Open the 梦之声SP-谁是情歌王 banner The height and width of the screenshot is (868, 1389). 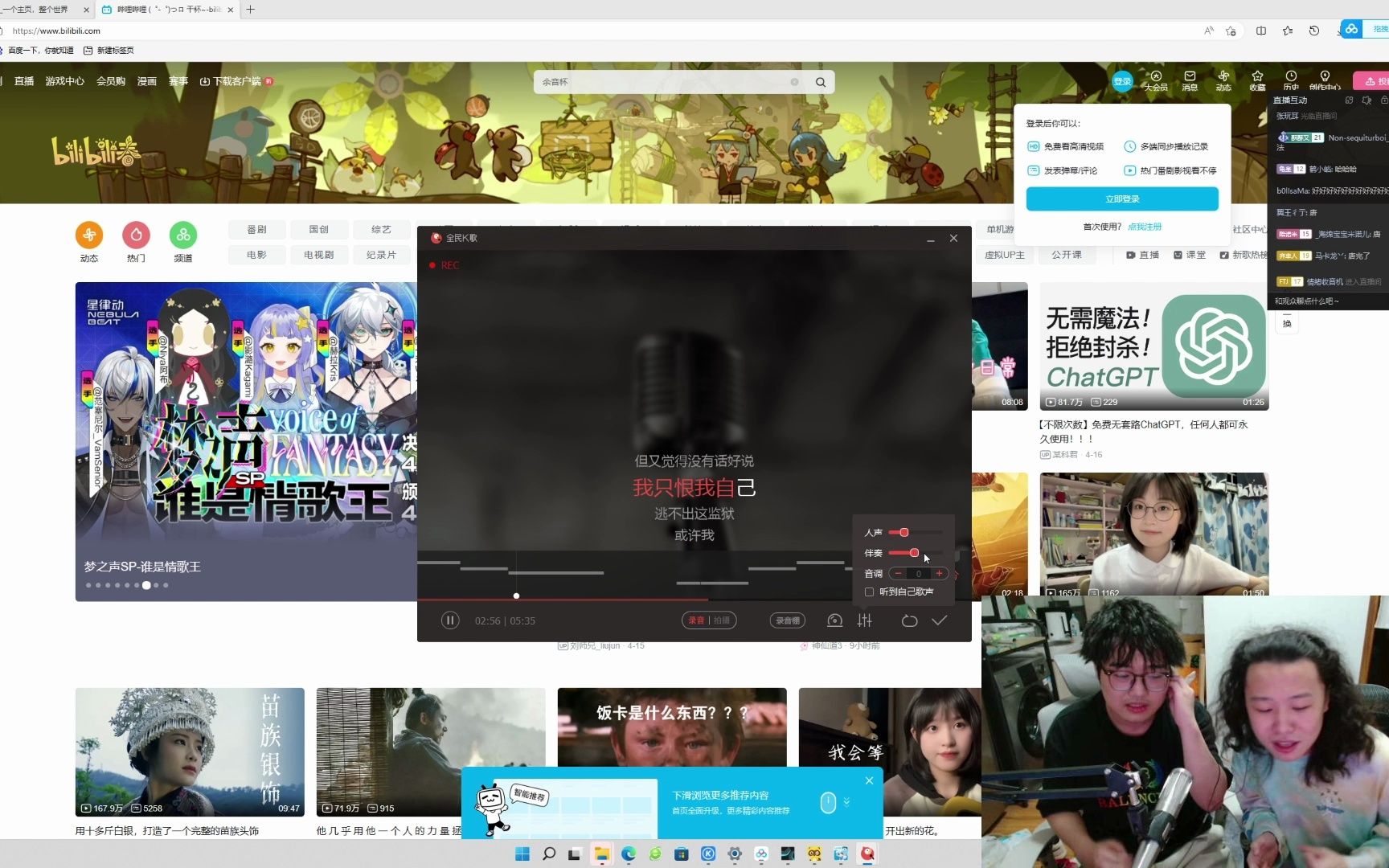(x=246, y=441)
